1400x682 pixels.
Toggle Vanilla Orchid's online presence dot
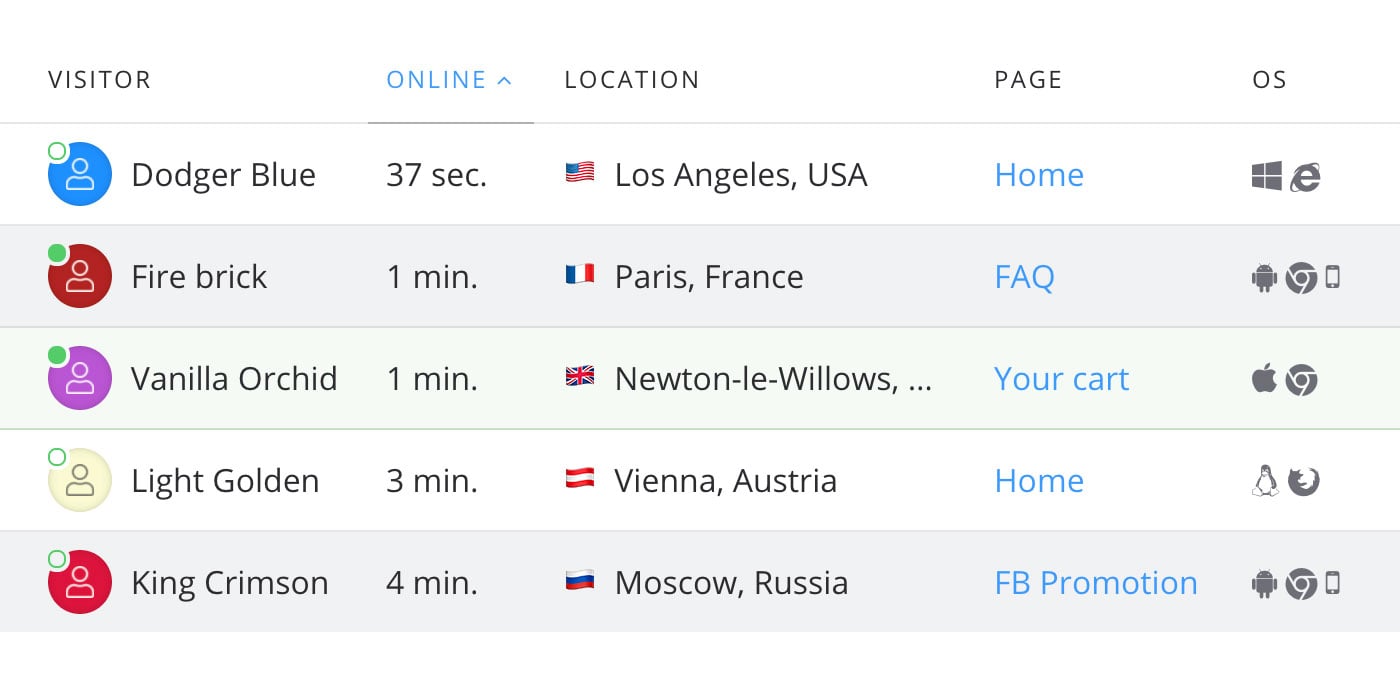click(x=57, y=353)
